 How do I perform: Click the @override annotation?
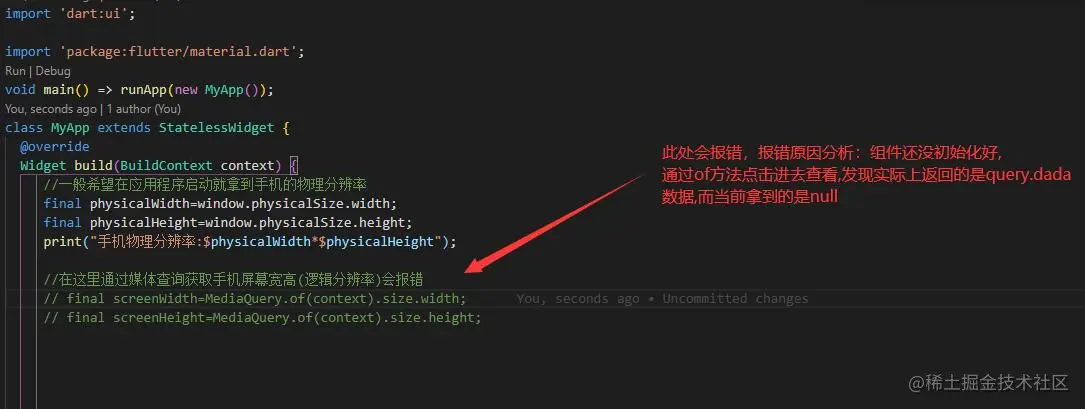(x=55, y=147)
